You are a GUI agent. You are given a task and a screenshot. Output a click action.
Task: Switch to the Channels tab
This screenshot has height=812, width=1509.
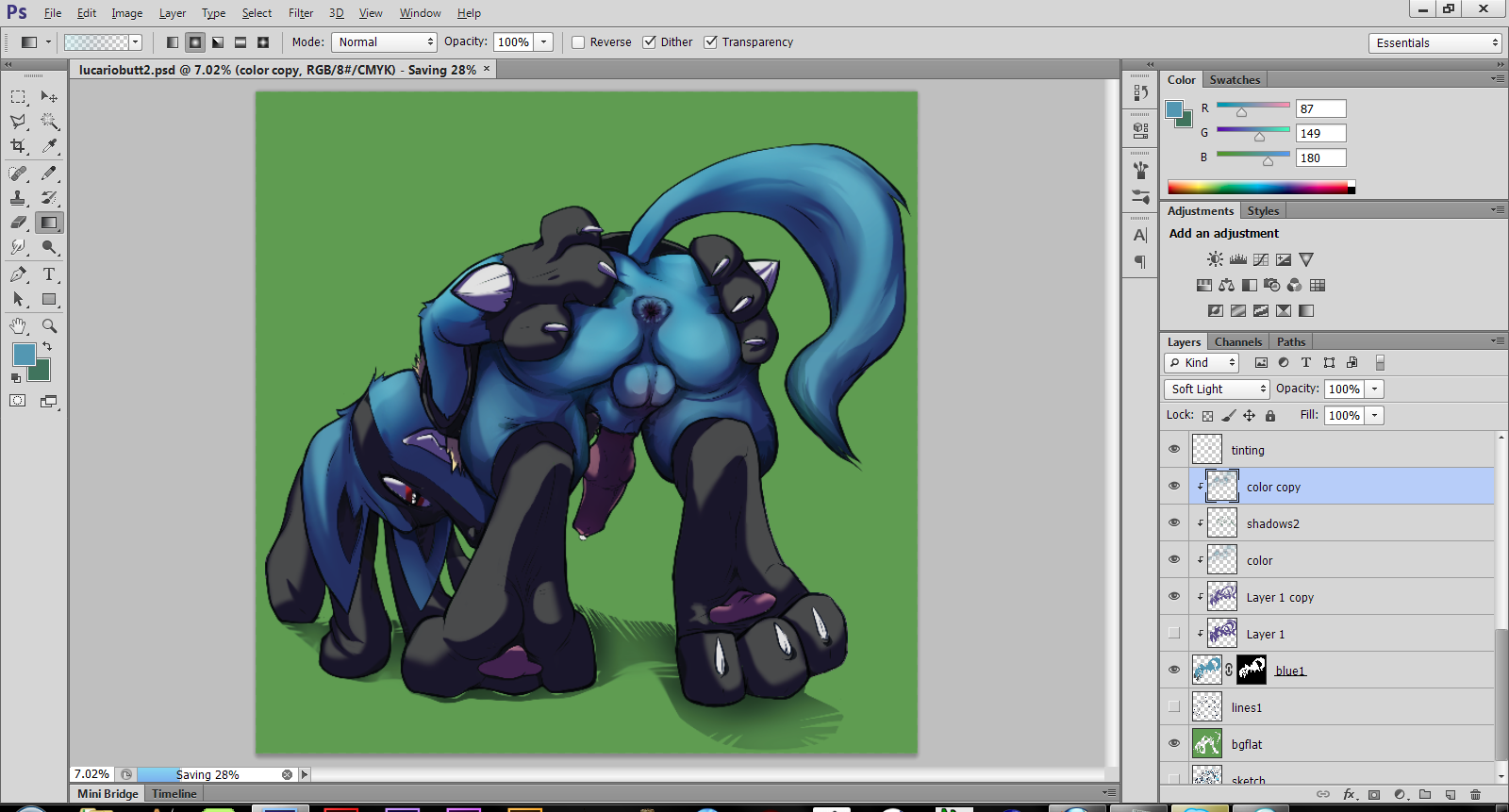click(x=1238, y=342)
